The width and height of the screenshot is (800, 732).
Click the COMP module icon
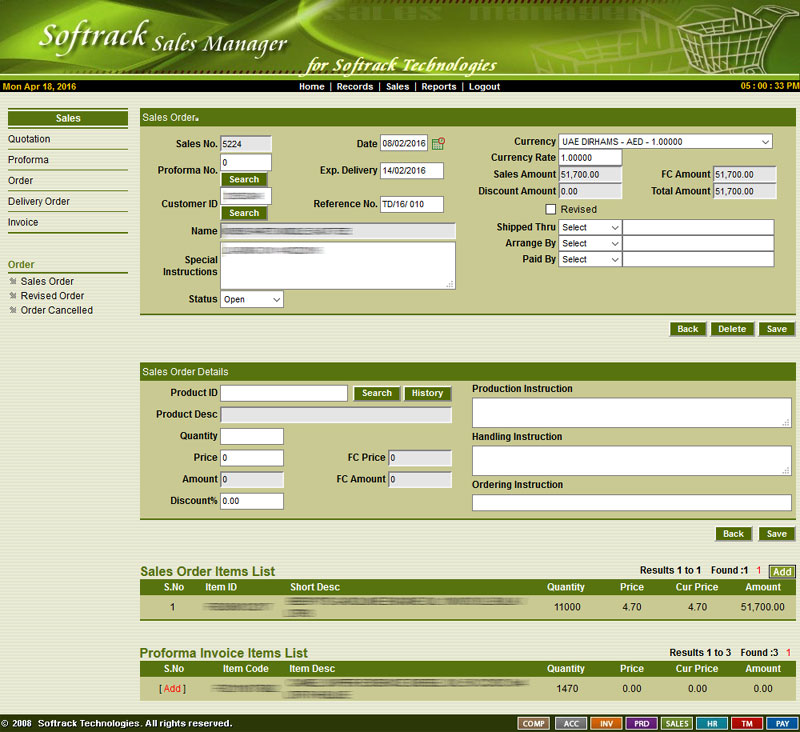(534, 723)
